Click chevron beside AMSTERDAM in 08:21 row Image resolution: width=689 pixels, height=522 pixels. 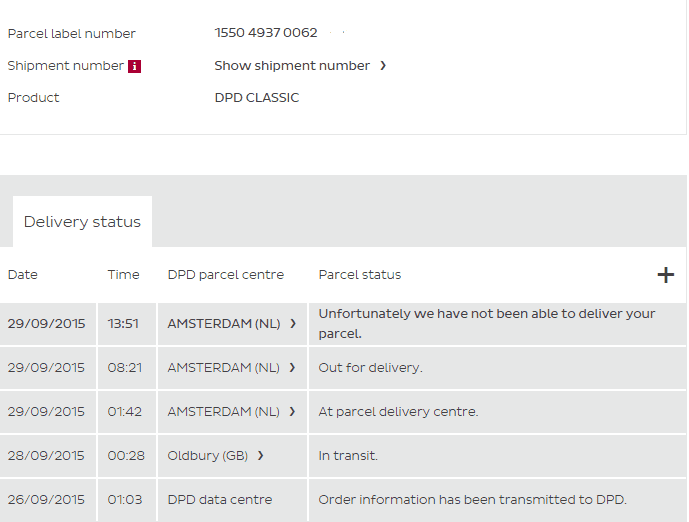(292, 368)
